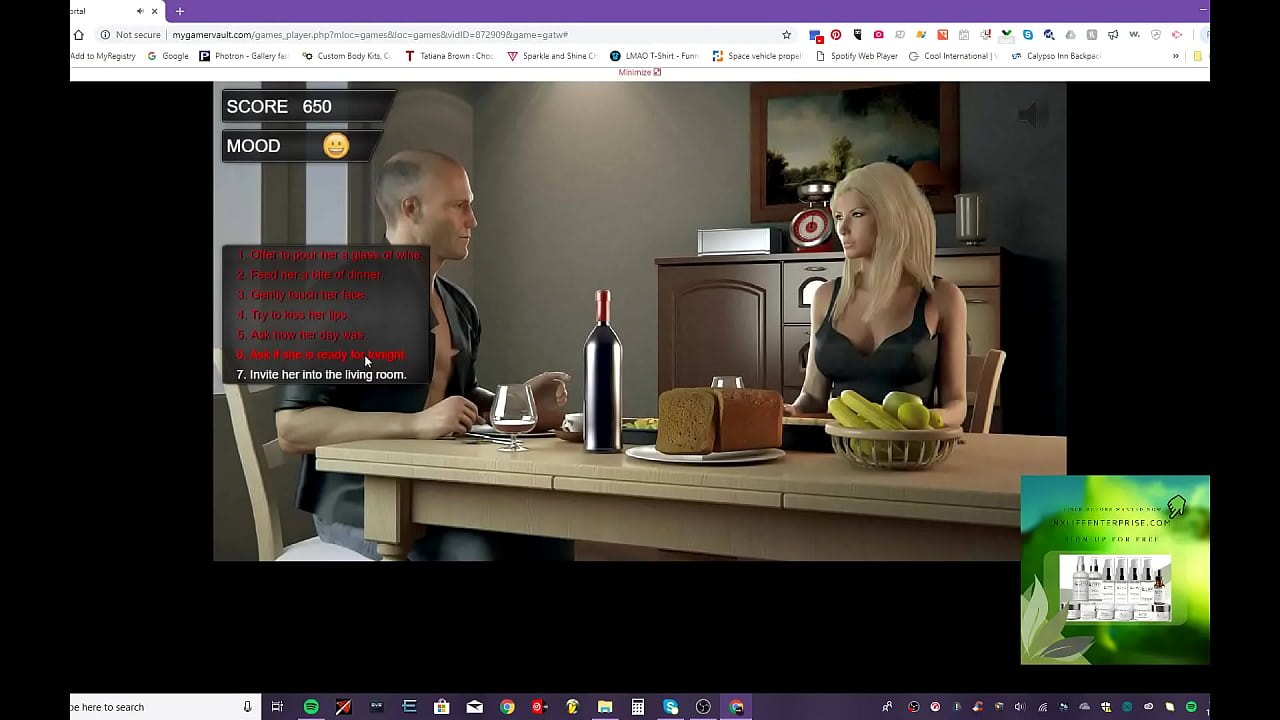The image size is (1280, 720).
Task: Click the Task View taskbar button
Action: (277, 707)
